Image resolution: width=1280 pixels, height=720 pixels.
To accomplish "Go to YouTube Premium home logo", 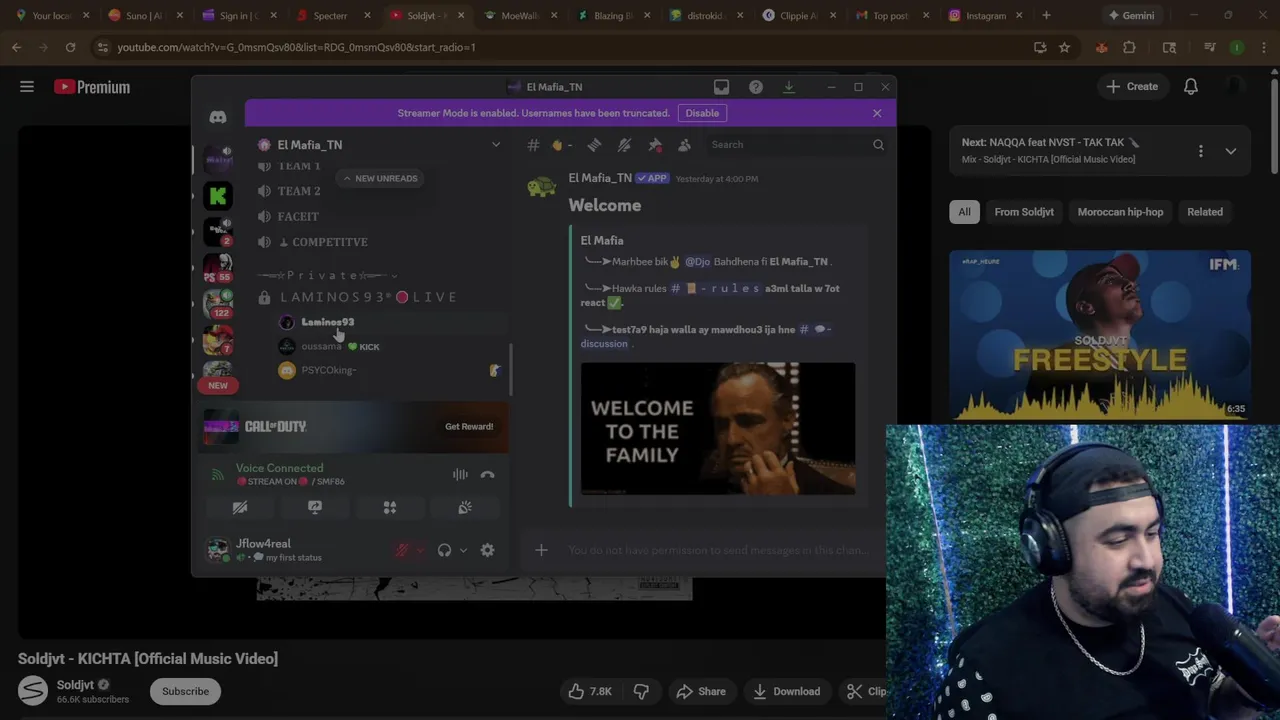I will [92, 87].
